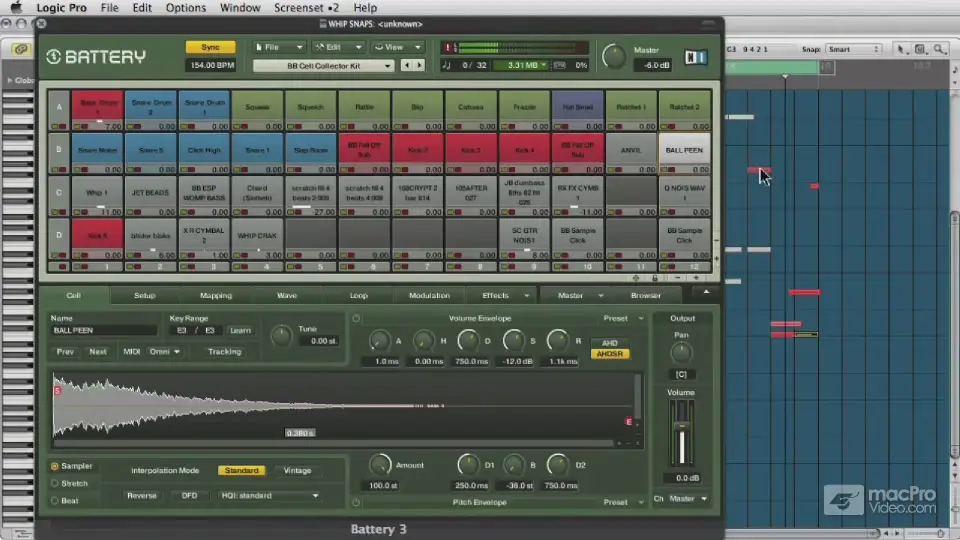
Task: Open the Ch Master output dropdown
Action: click(x=688, y=499)
